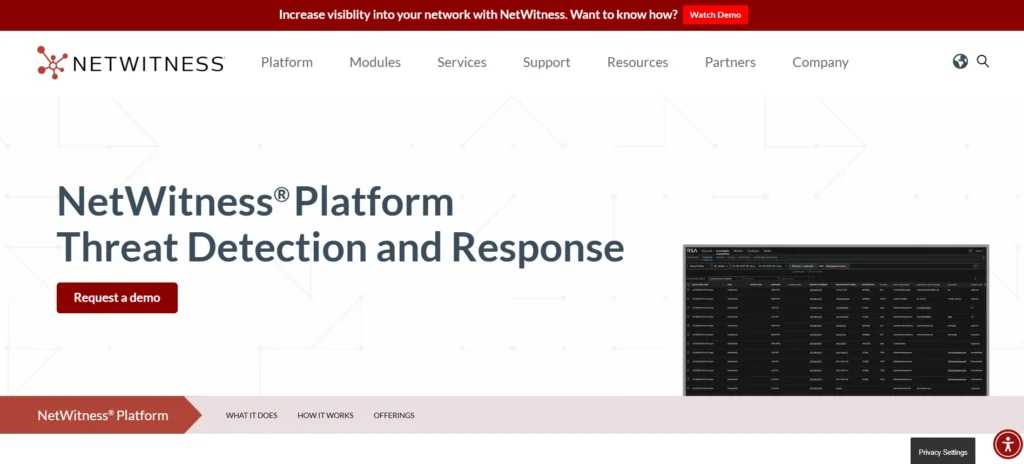
Task: Click the banner text about network visibility
Action: click(478, 14)
